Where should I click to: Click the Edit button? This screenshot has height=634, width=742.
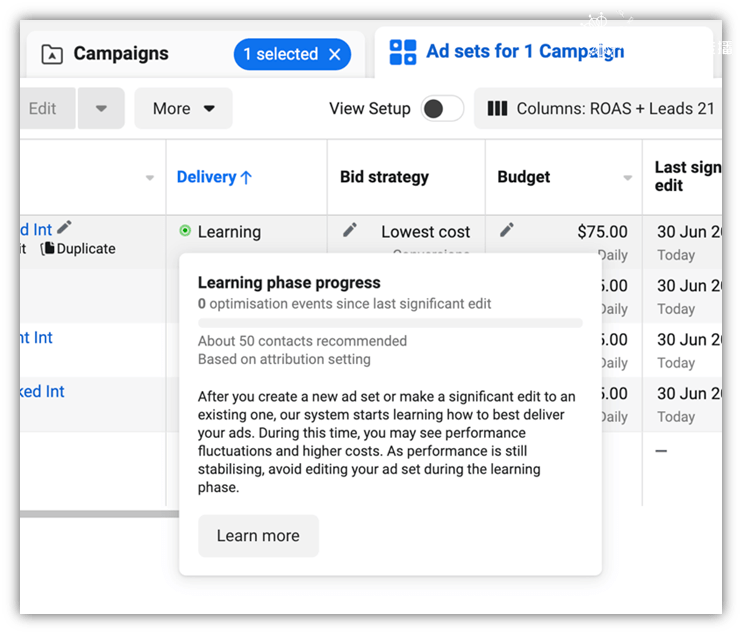pos(47,108)
